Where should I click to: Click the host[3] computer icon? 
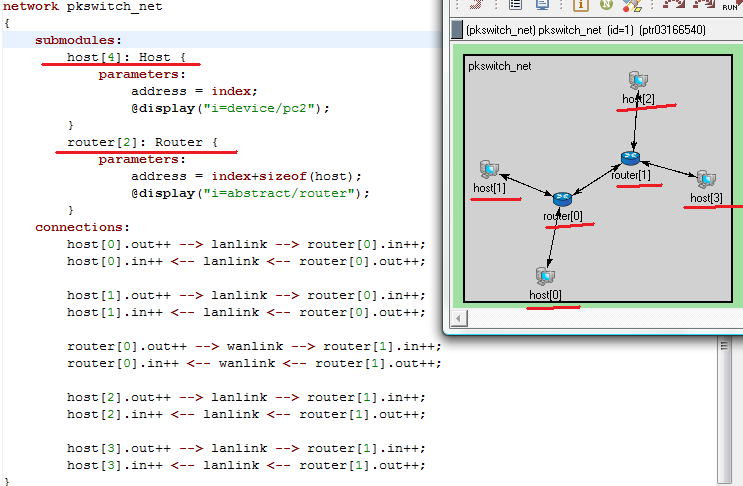tap(706, 179)
